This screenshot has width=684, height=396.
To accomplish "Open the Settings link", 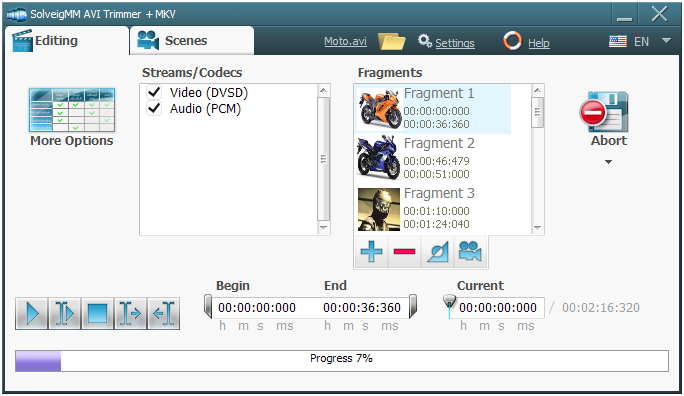I will click(x=455, y=43).
